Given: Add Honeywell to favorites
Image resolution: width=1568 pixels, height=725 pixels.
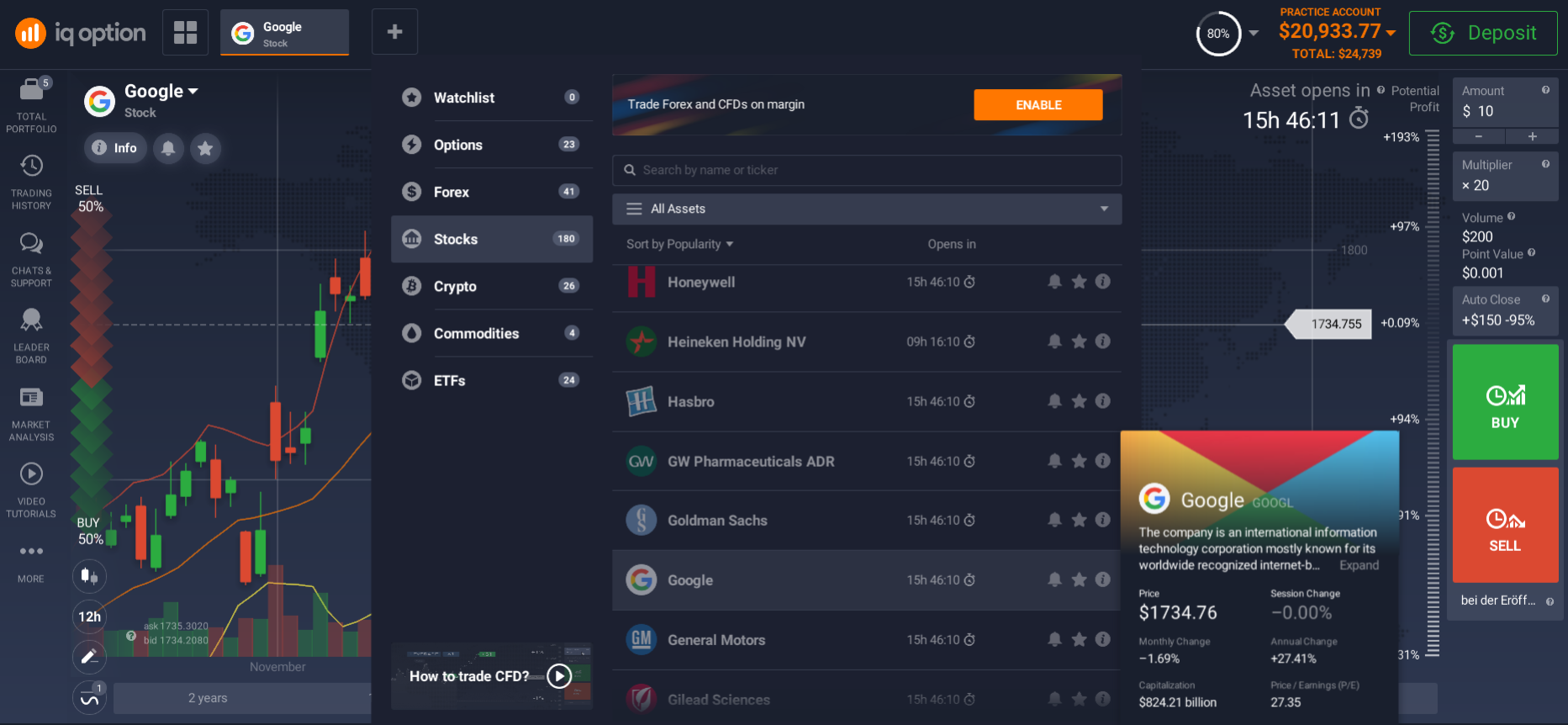Looking at the screenshot, I should [x=1079, y=282].
